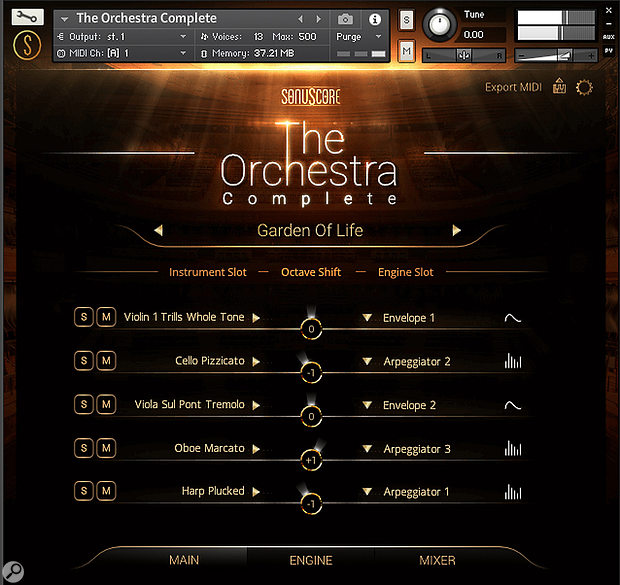This screenshot has height=585, width=620.
Task: Click octave shift knob for Harp Plucked
Action: pos(311,504)
